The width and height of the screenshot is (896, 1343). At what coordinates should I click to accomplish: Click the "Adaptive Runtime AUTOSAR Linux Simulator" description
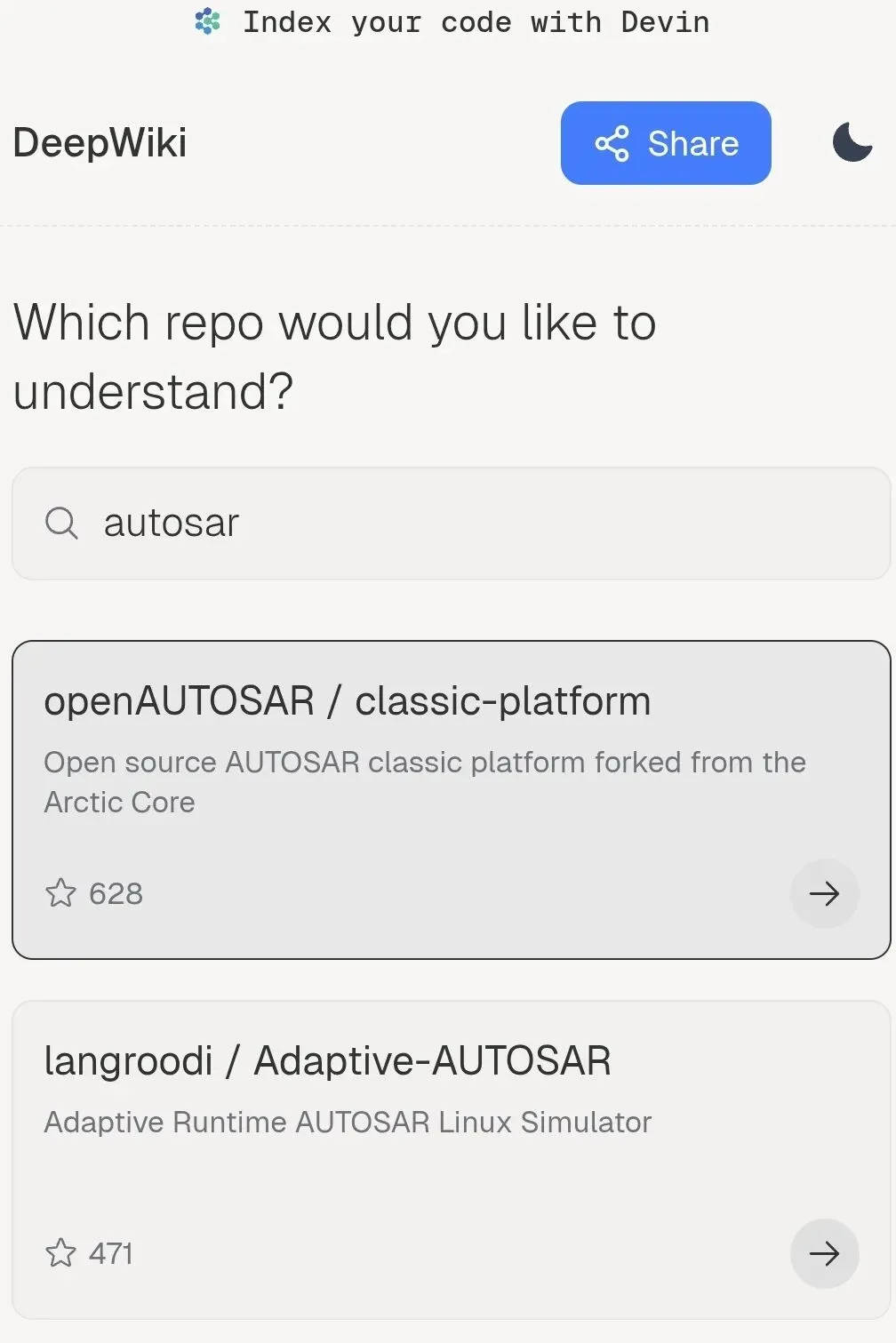[x=348, y=1122]
